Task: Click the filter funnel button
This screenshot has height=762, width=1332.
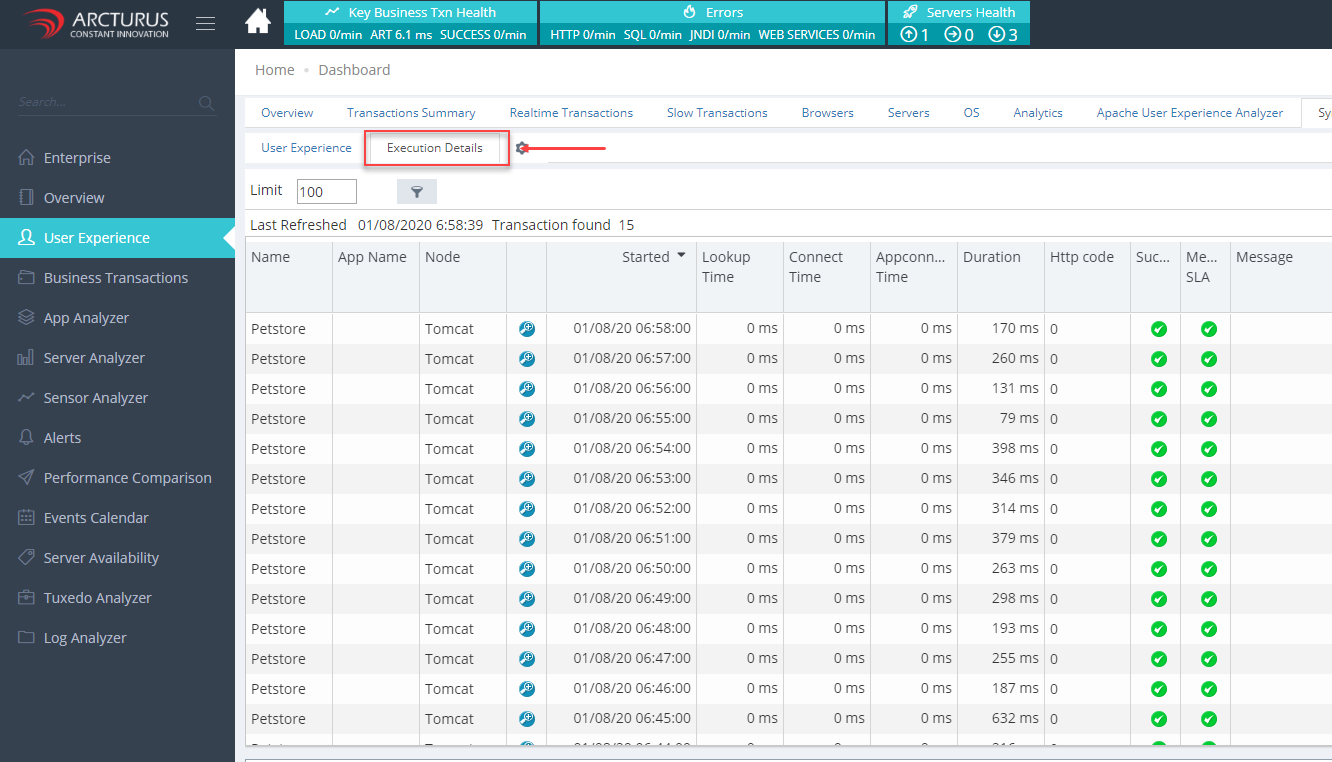Action: 417,191
